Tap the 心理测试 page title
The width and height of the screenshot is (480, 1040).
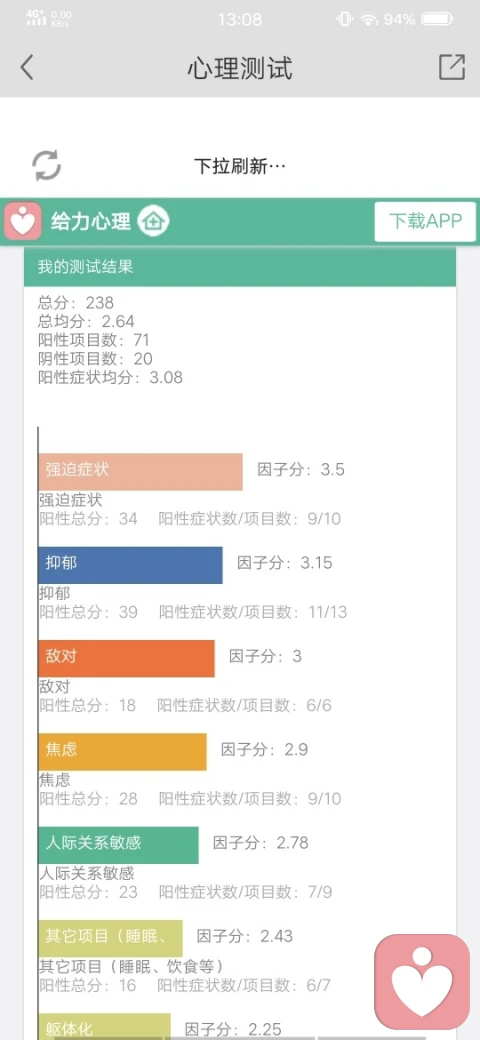click(240, 68)
